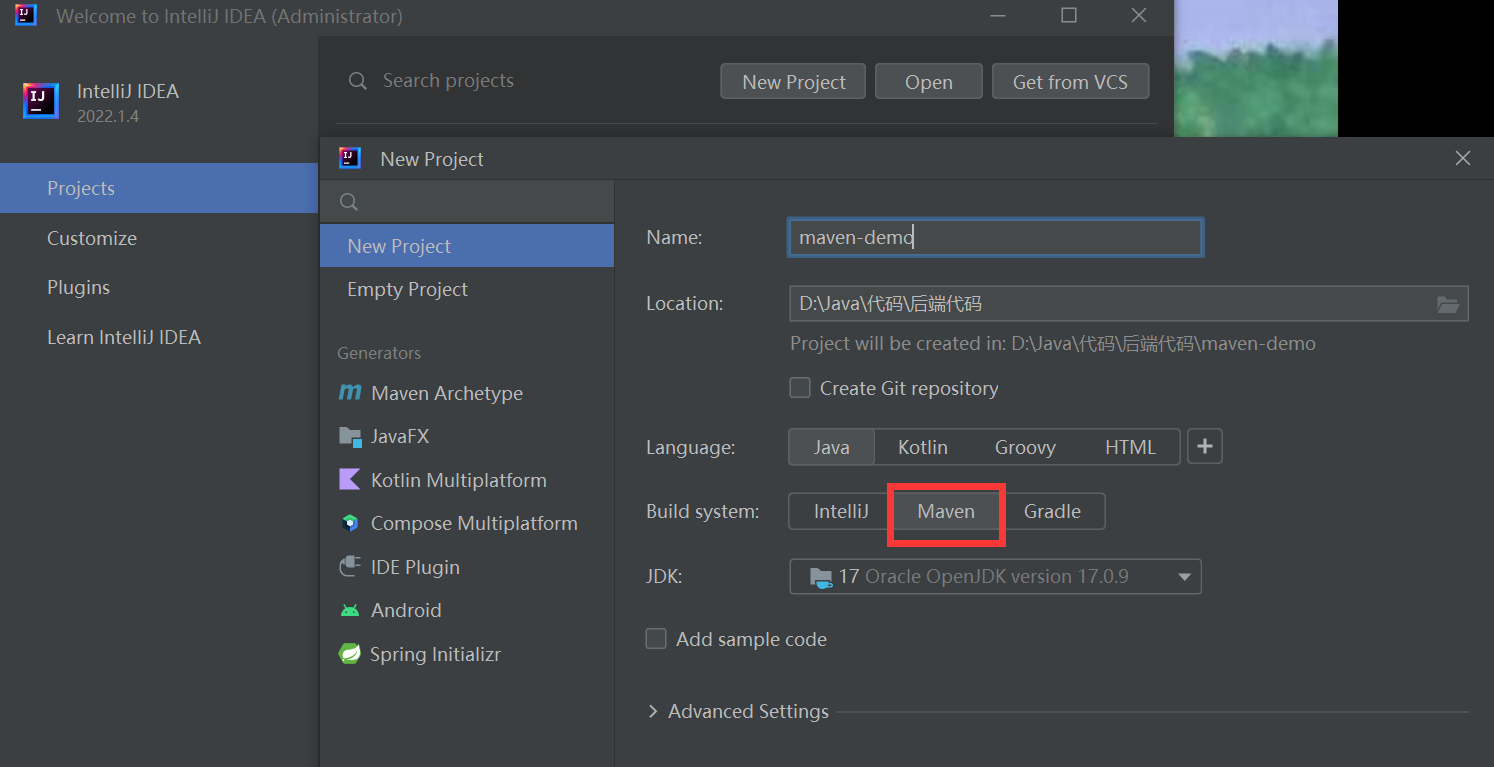The width and height of the screenshot is (1494, 767).
Task: Click the search magnifier in New Project dialog
Action: (349, 202)
